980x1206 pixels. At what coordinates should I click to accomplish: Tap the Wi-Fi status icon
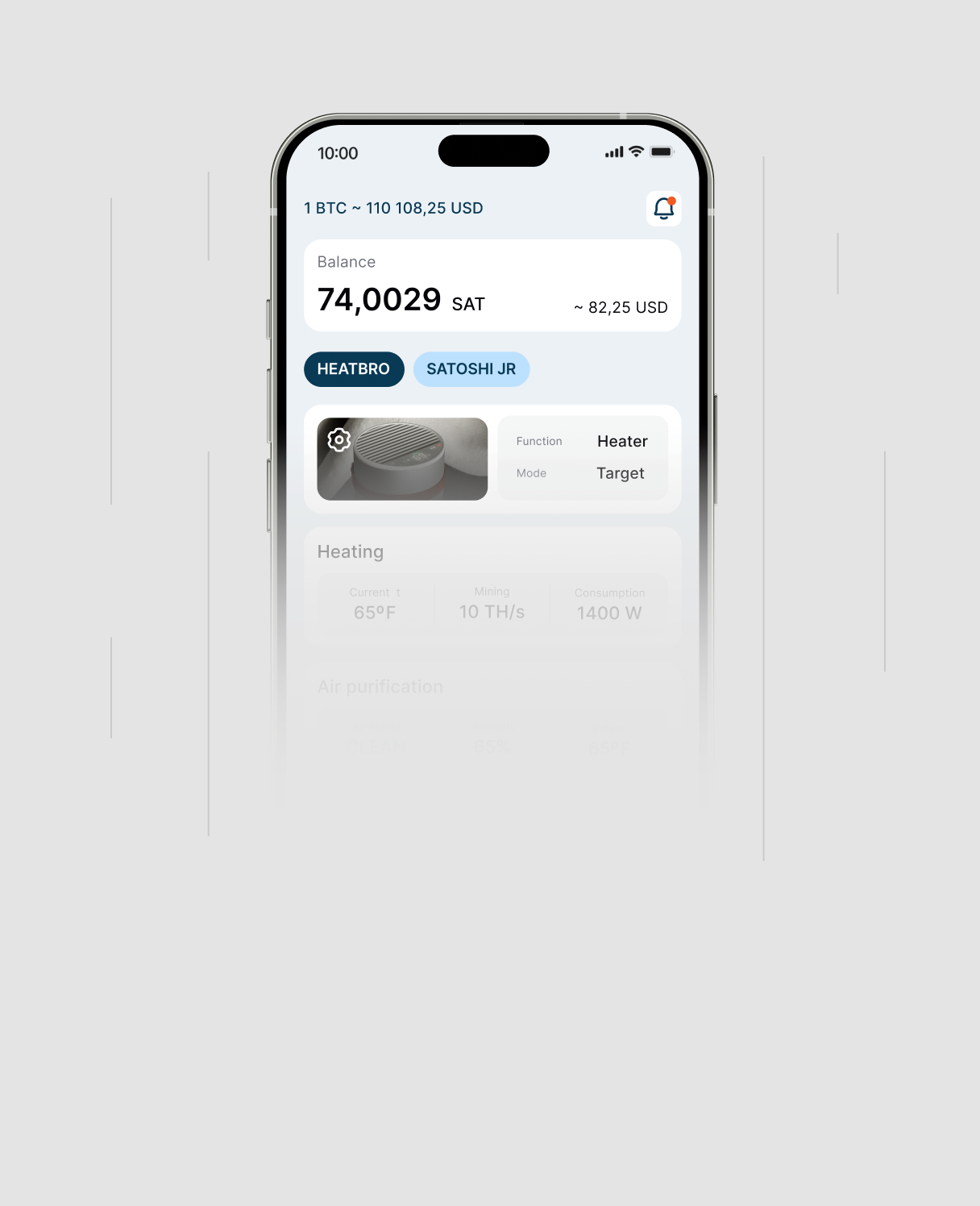coord(636,152)
